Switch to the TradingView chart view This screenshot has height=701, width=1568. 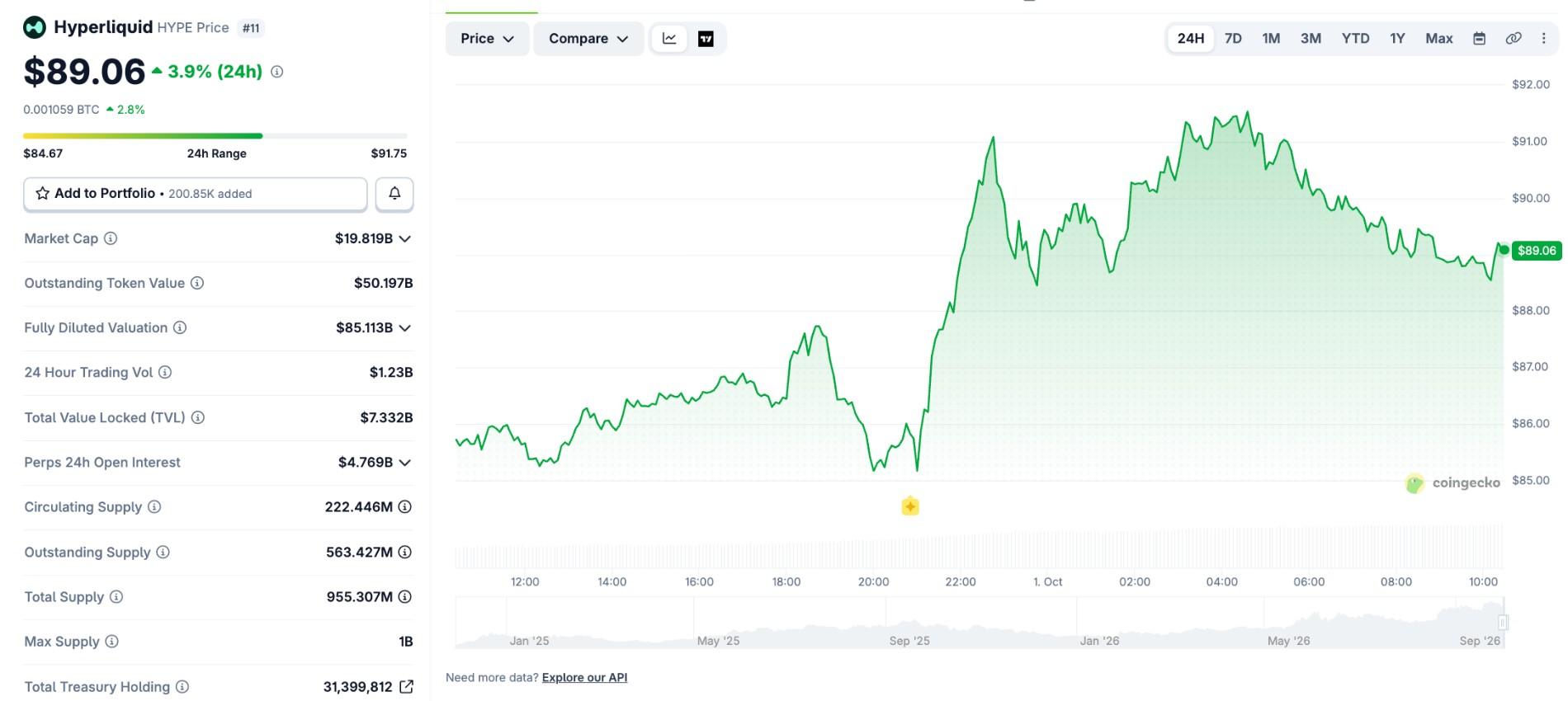point(706,39)
